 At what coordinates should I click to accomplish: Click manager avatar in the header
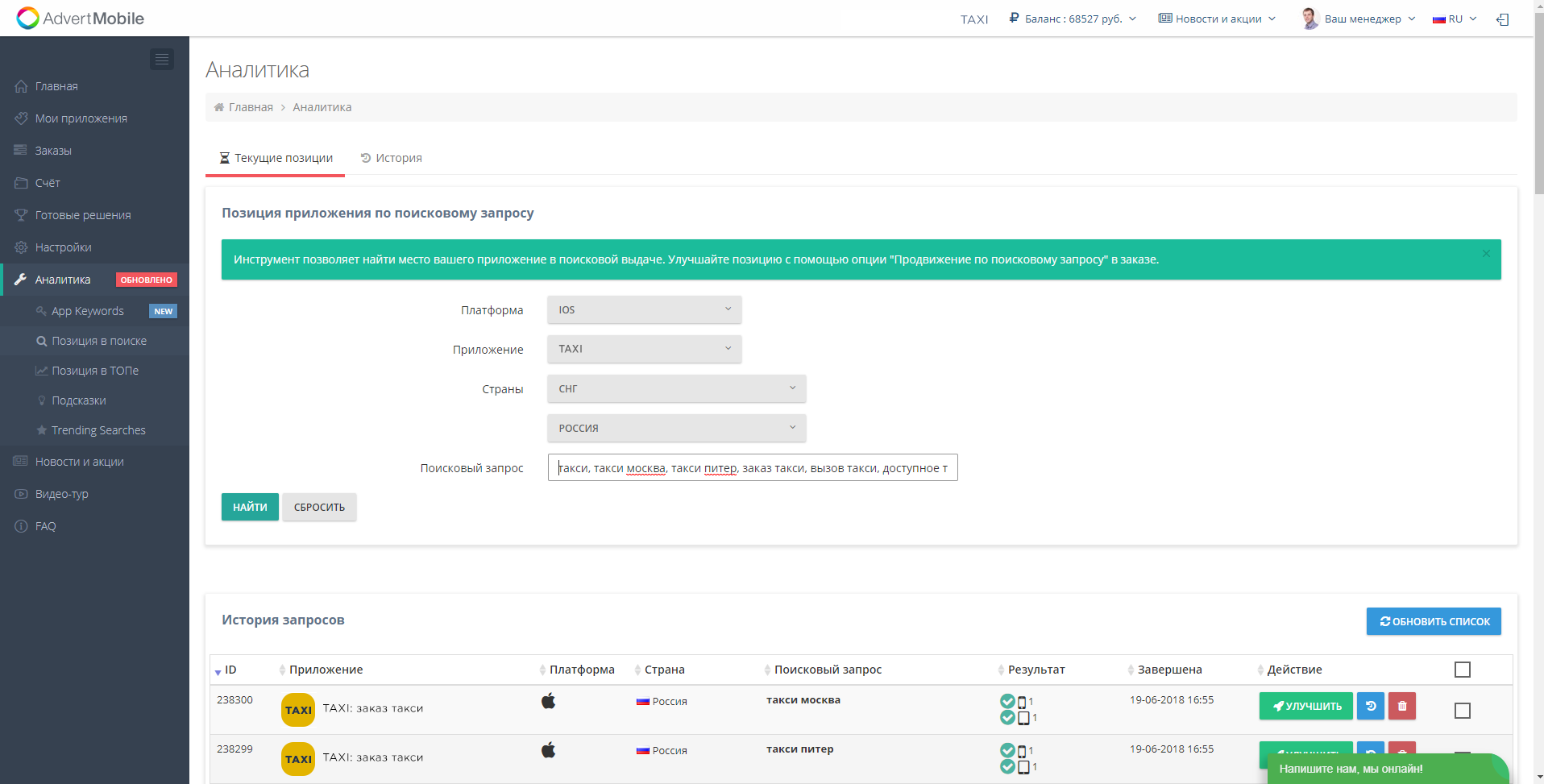(x=1309, y=19)
